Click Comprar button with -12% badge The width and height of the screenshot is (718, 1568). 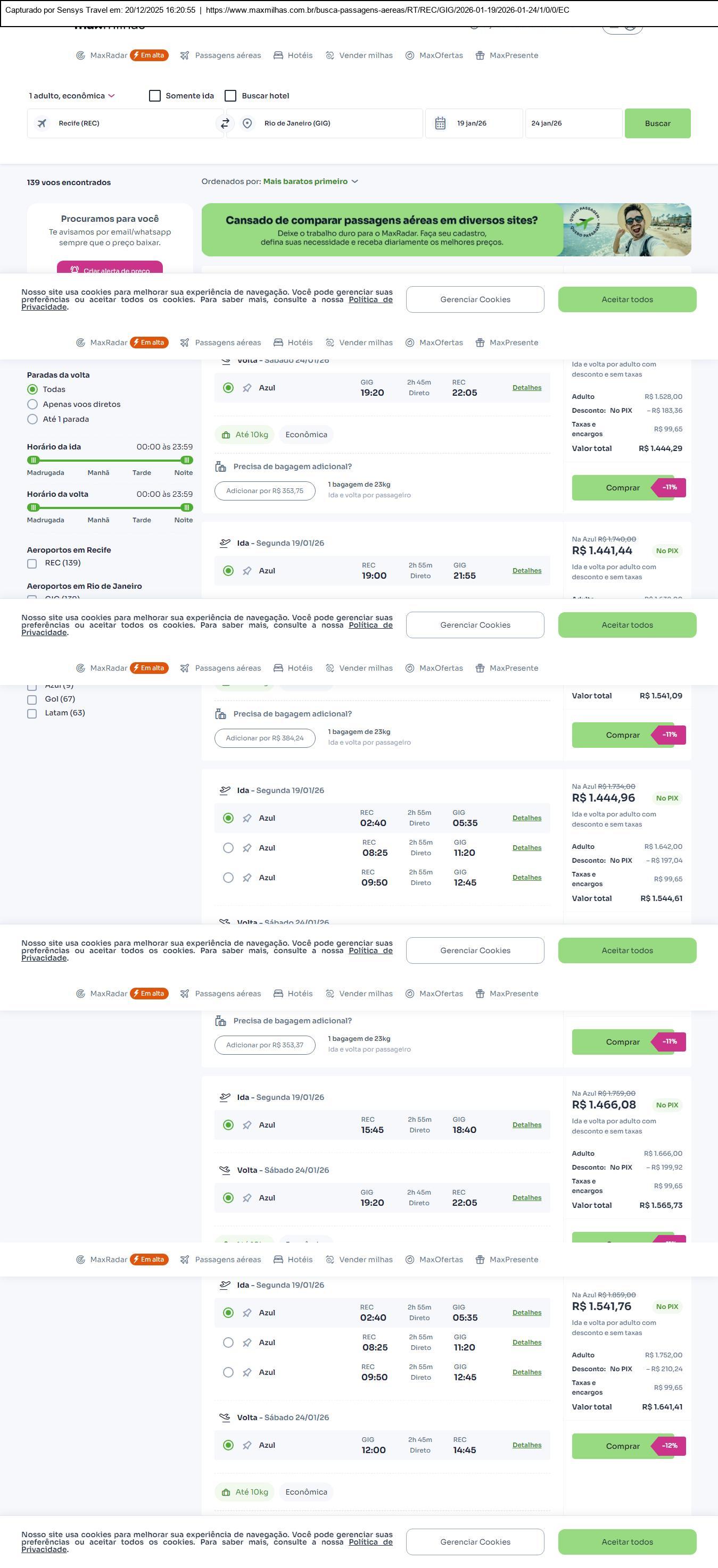(622, 1446)
